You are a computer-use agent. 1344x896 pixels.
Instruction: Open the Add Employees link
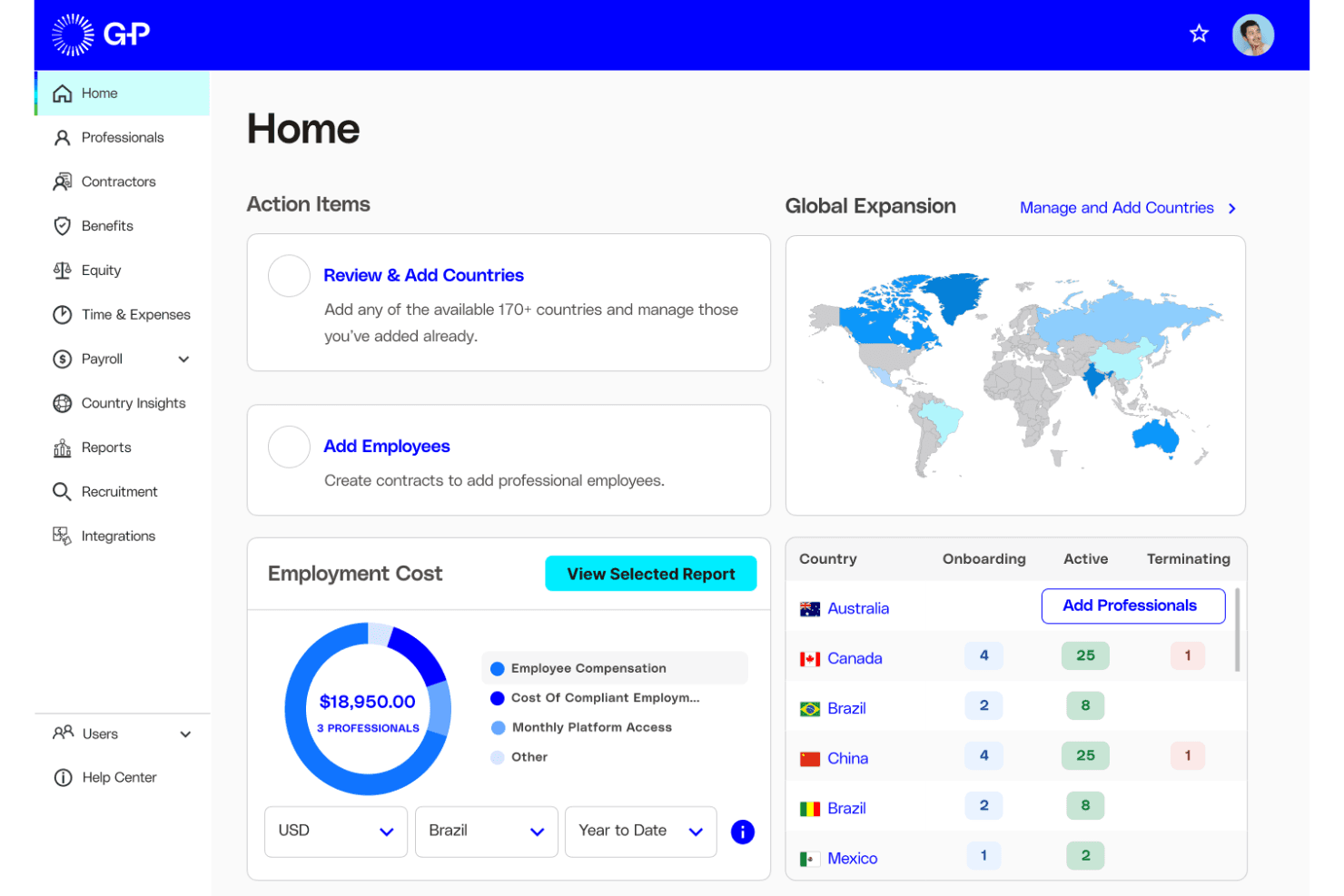click(x=387, y=446)
